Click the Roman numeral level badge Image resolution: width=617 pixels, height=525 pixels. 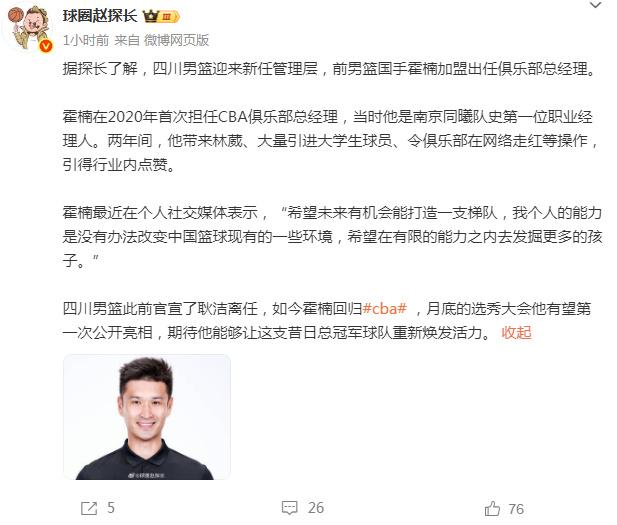pyautogui.click(x=169, y=17)
